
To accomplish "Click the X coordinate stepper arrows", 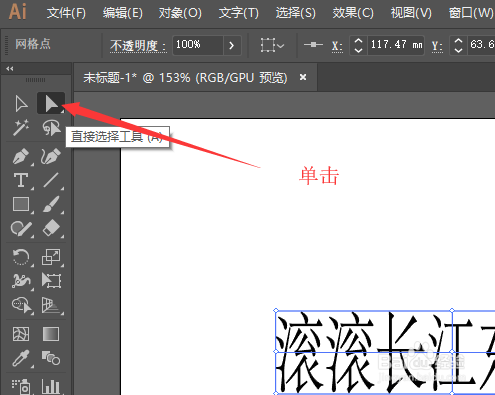I will pos(358,45).
